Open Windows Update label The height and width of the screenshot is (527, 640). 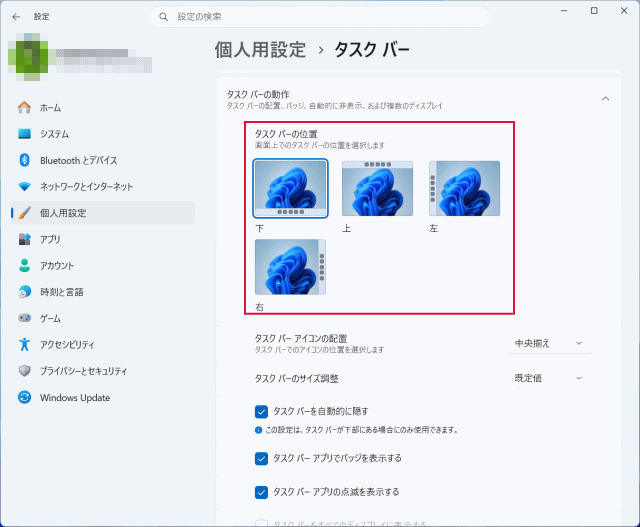point(75,398)
